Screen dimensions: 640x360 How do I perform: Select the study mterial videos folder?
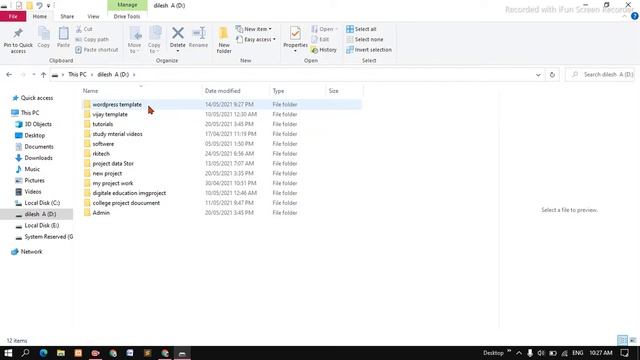(x=117, y=134)
